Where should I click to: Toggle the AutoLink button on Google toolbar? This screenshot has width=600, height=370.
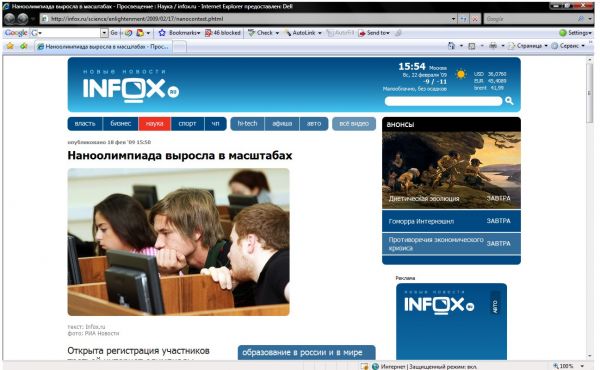pos(303,33)
